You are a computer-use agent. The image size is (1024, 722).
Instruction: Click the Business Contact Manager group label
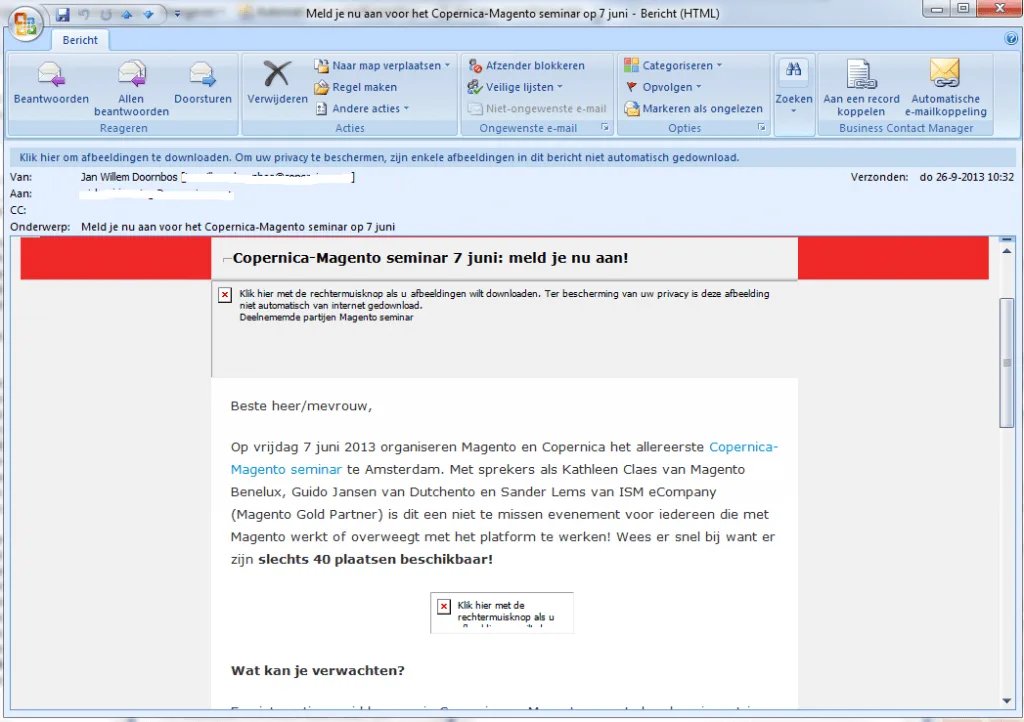coord(906,128)
